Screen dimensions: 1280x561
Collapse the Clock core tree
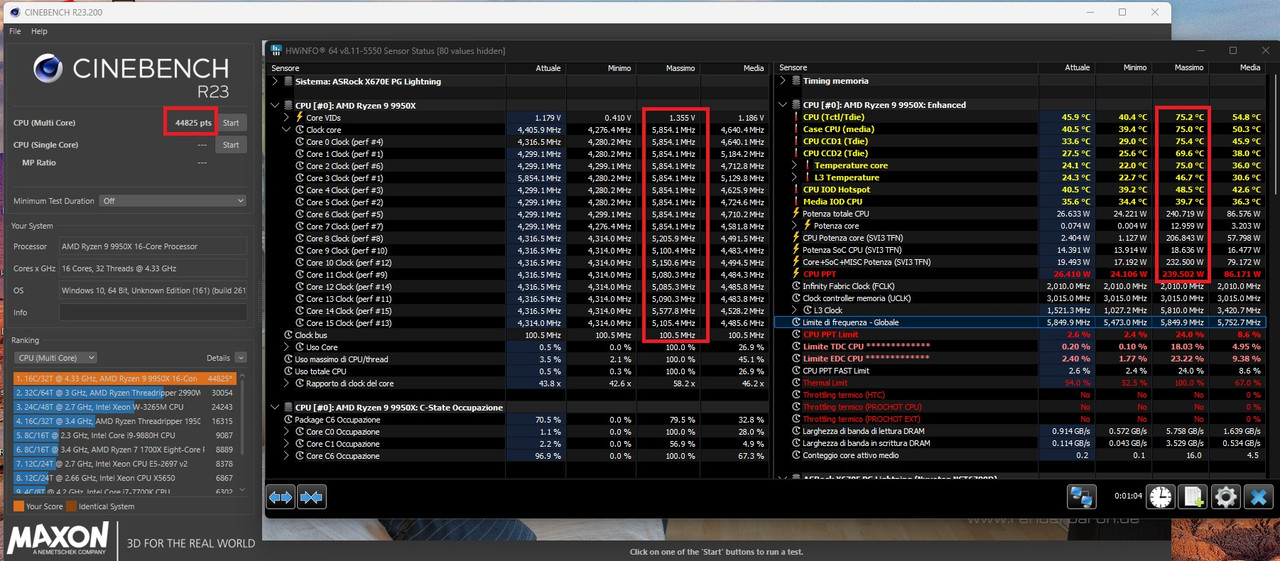[287, 129]
